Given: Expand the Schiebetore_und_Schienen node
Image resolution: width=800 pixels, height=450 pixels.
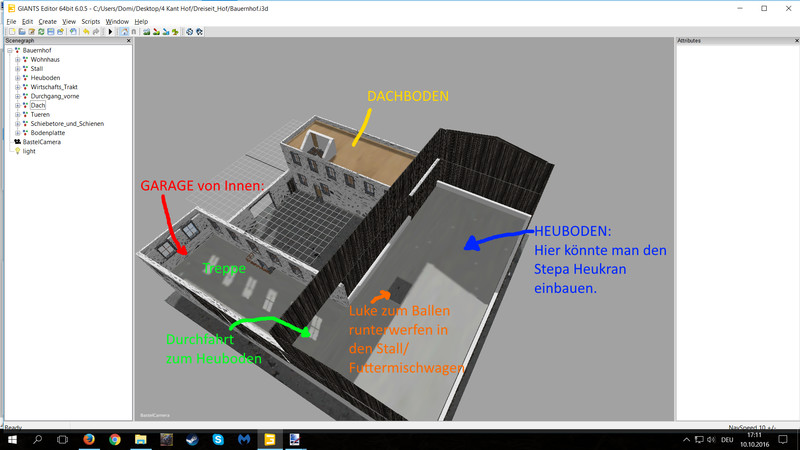Looking at the screenshot, I should (17, 124).
